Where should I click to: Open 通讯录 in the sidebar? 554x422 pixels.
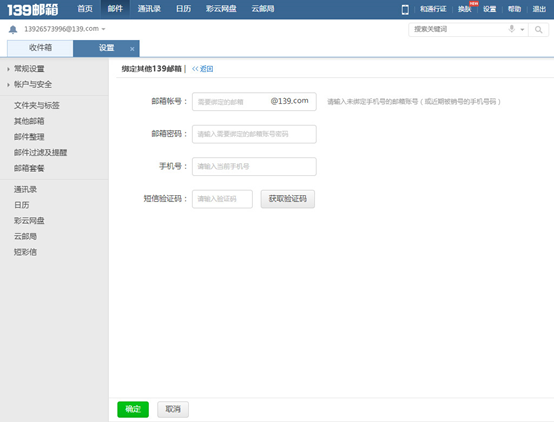[25, 189]
